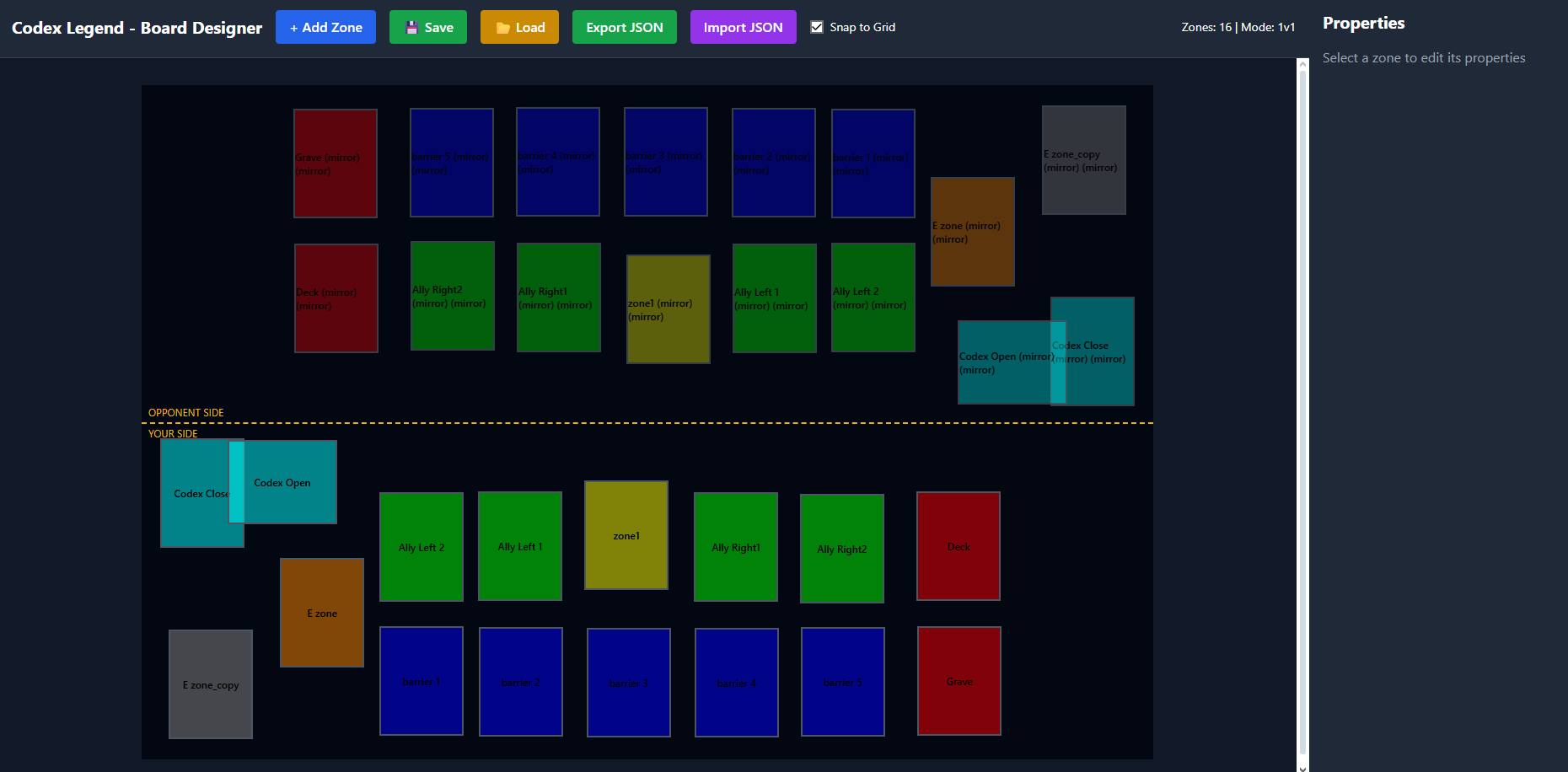Export board with Export JSON
This screenshot has width=1568, height=772.
click(625, 27)
